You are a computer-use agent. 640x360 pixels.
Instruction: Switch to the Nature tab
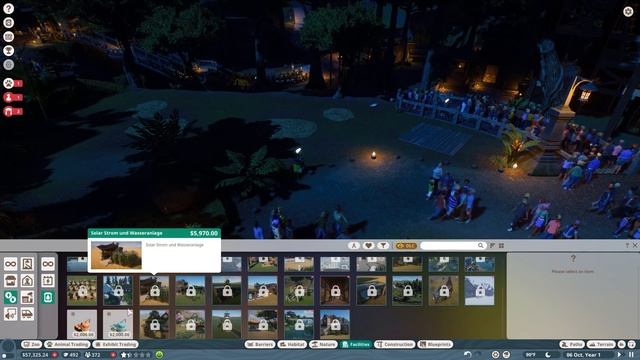click(x=323, y=344)
